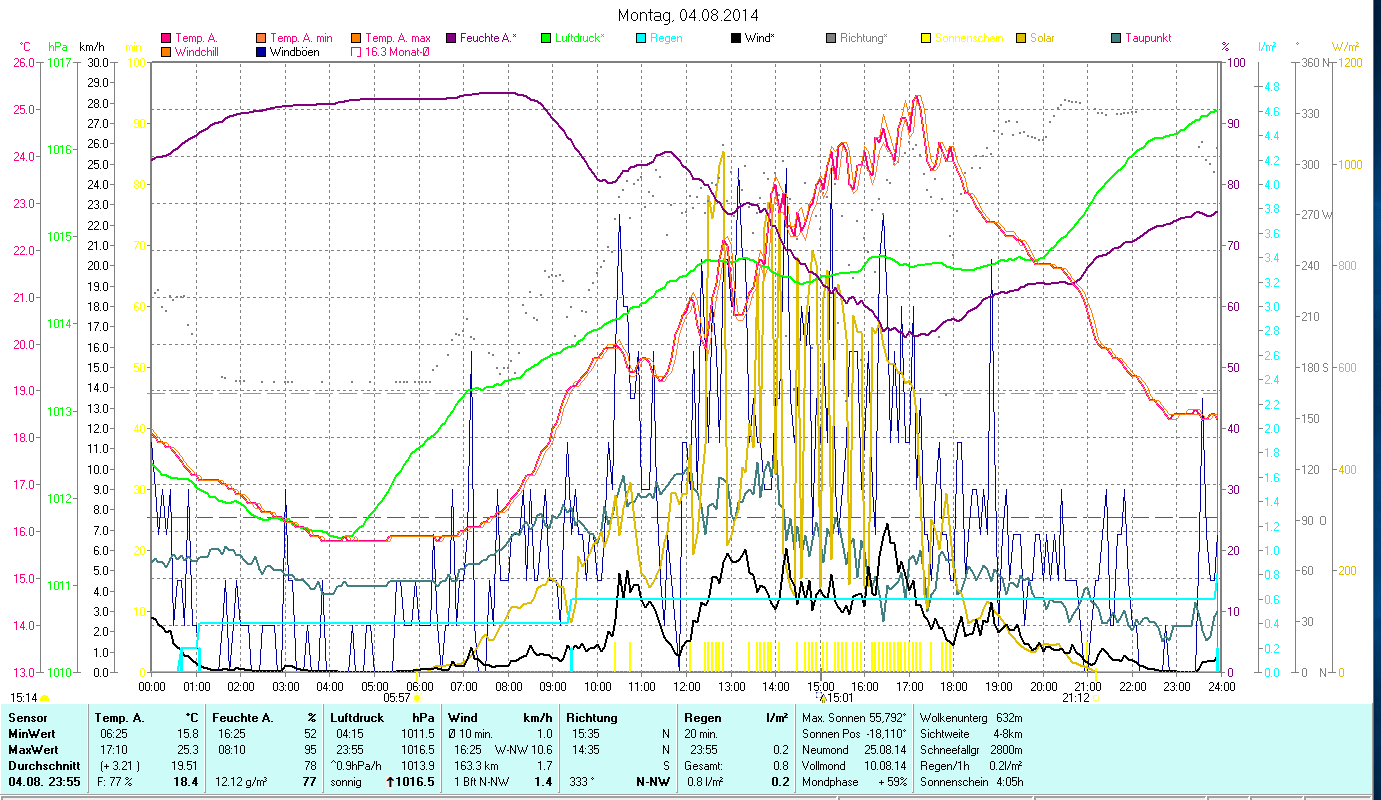The image size is (1381, 800).
Task: Click the Sonnenschein yellow legend swatch
Action: tap(926, 38)
